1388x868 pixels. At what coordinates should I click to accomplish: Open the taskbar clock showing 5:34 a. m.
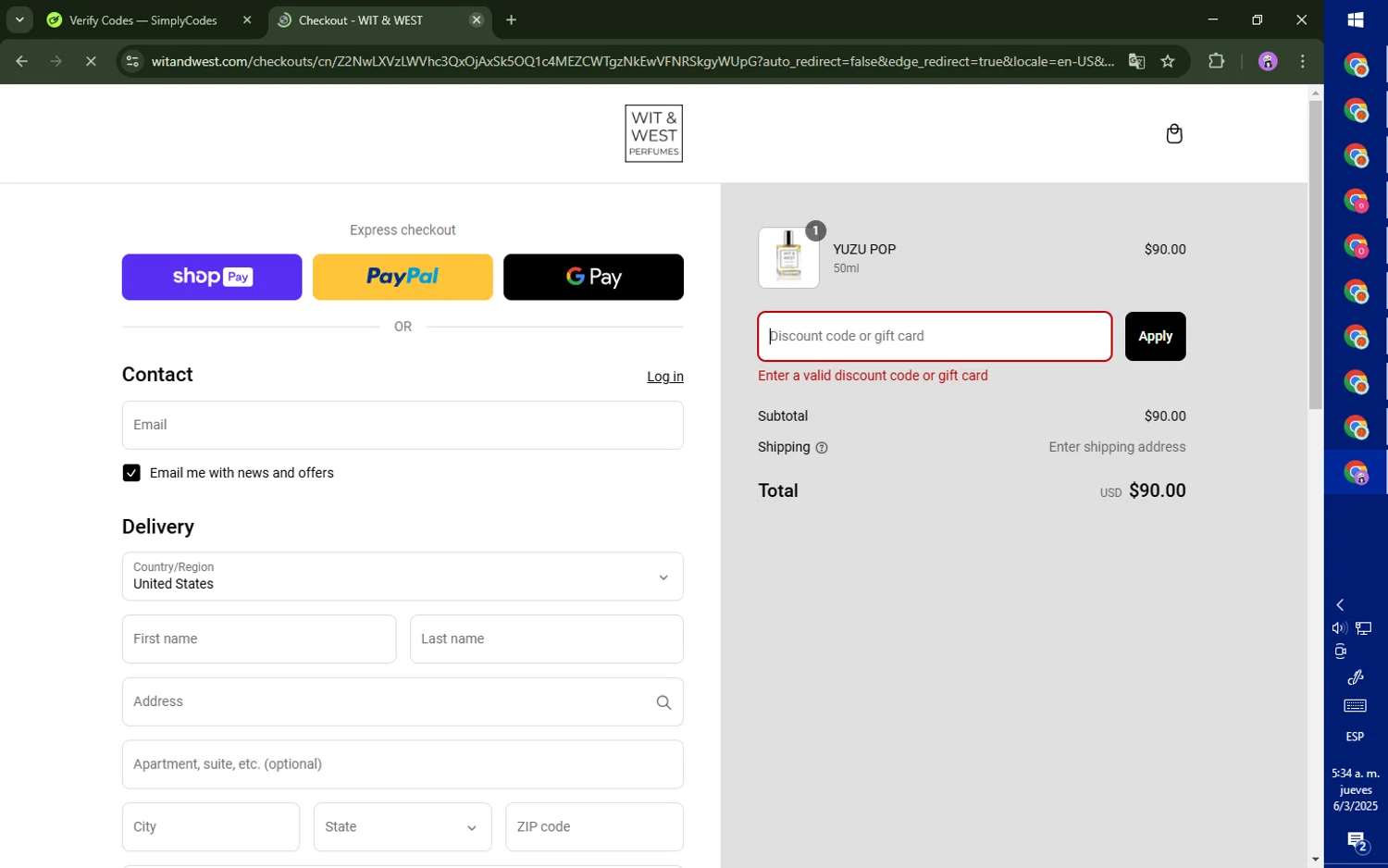(1356, 789)
